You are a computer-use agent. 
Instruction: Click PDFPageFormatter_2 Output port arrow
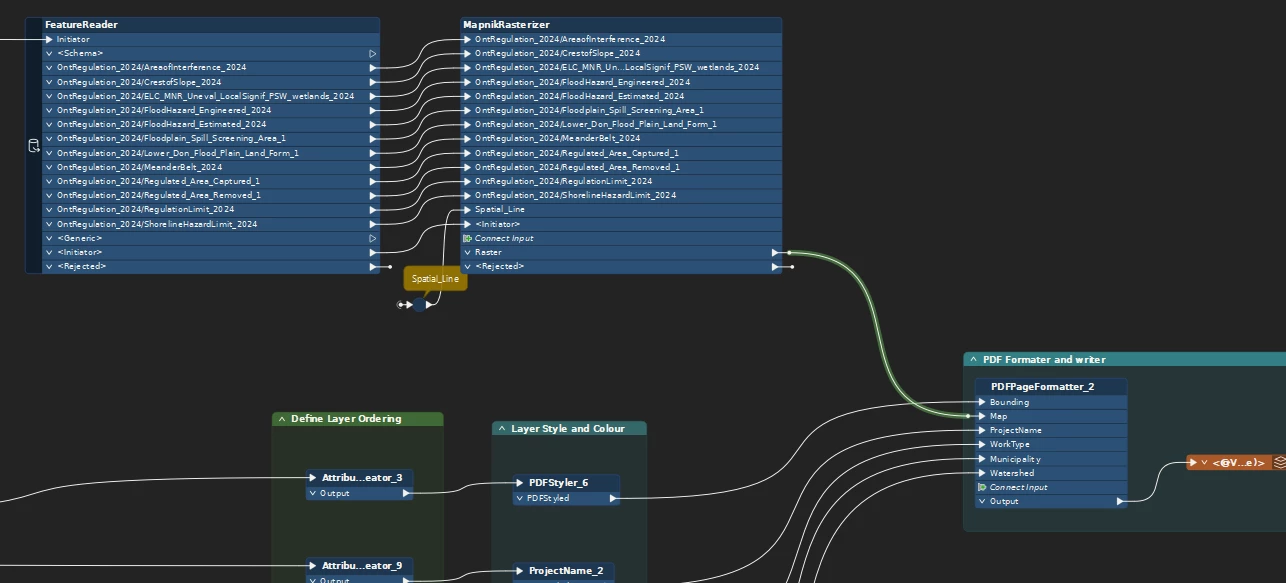(1121, 501)
